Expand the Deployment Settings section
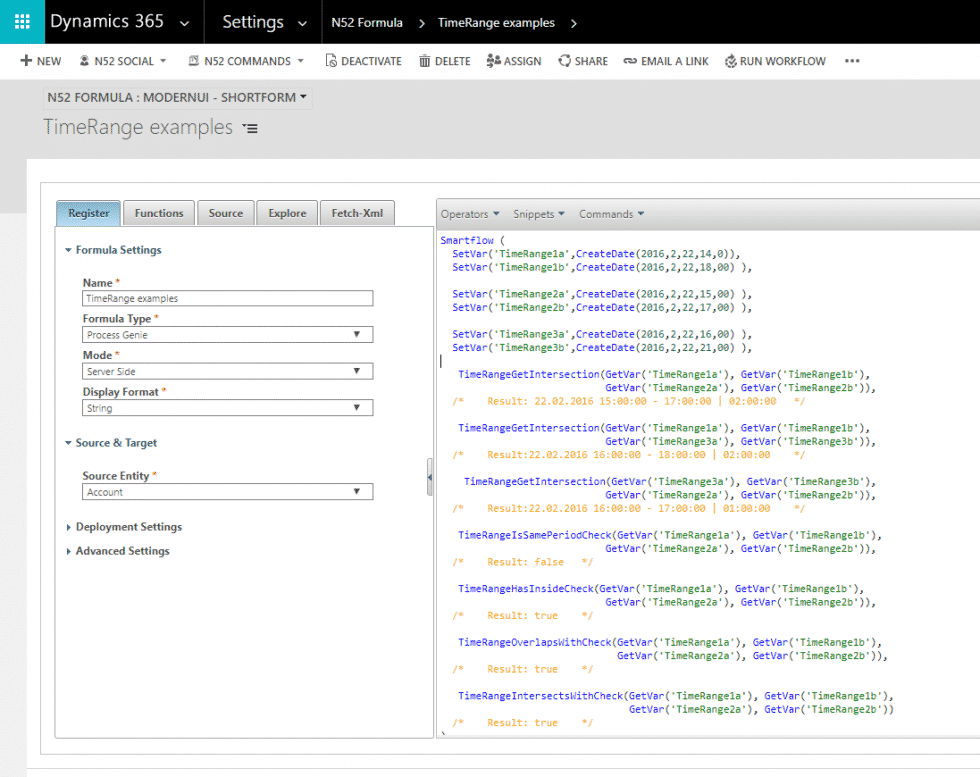The width and height of the screenshot is (980, 777). [68, 527]
